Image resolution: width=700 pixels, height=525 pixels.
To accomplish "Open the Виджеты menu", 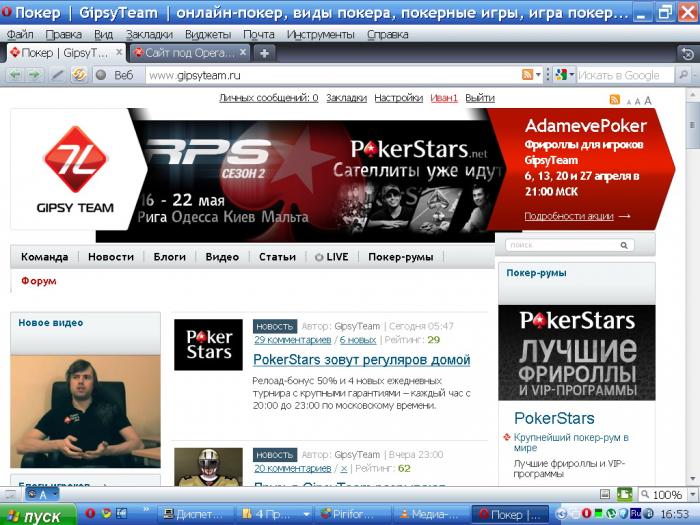I will point(208,34).
